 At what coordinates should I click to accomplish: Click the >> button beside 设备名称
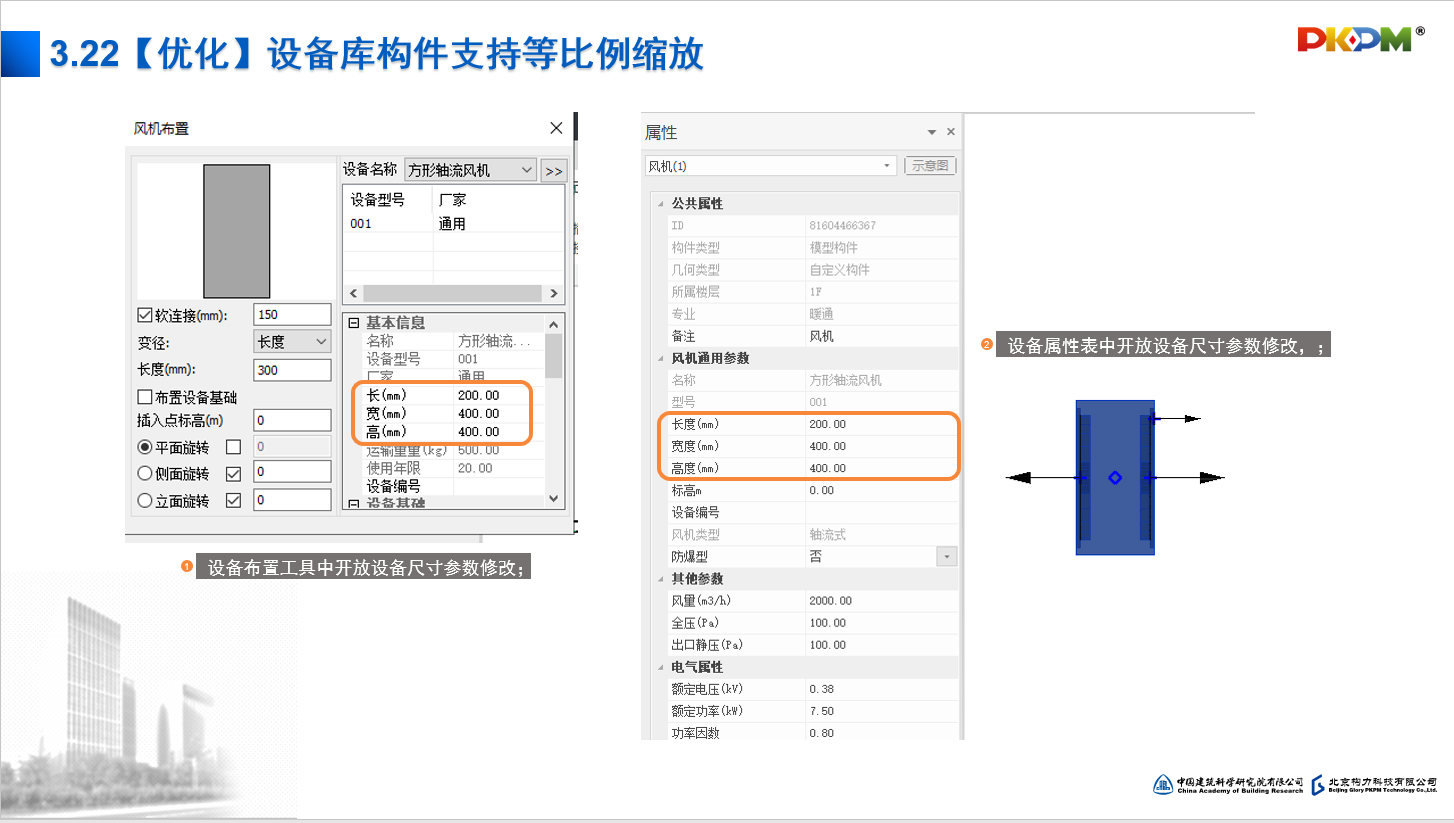(x=554, y=171)
